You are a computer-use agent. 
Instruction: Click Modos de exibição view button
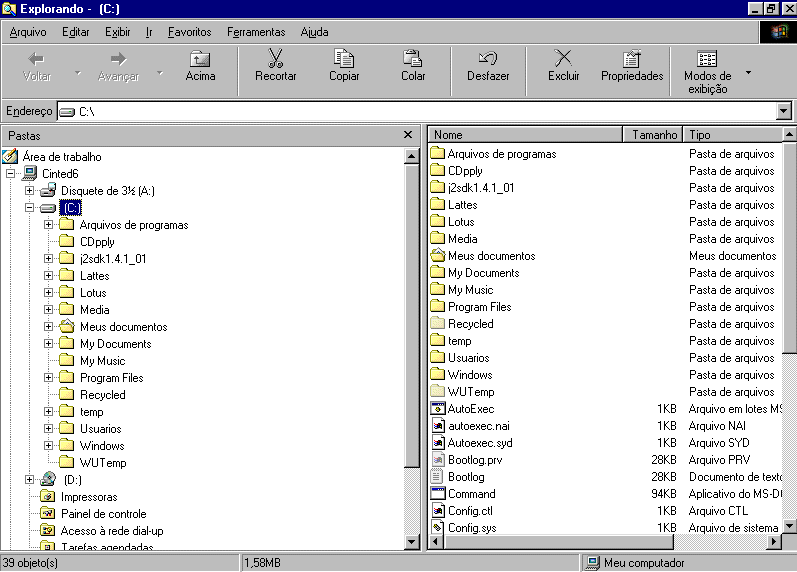coord(707,72)
